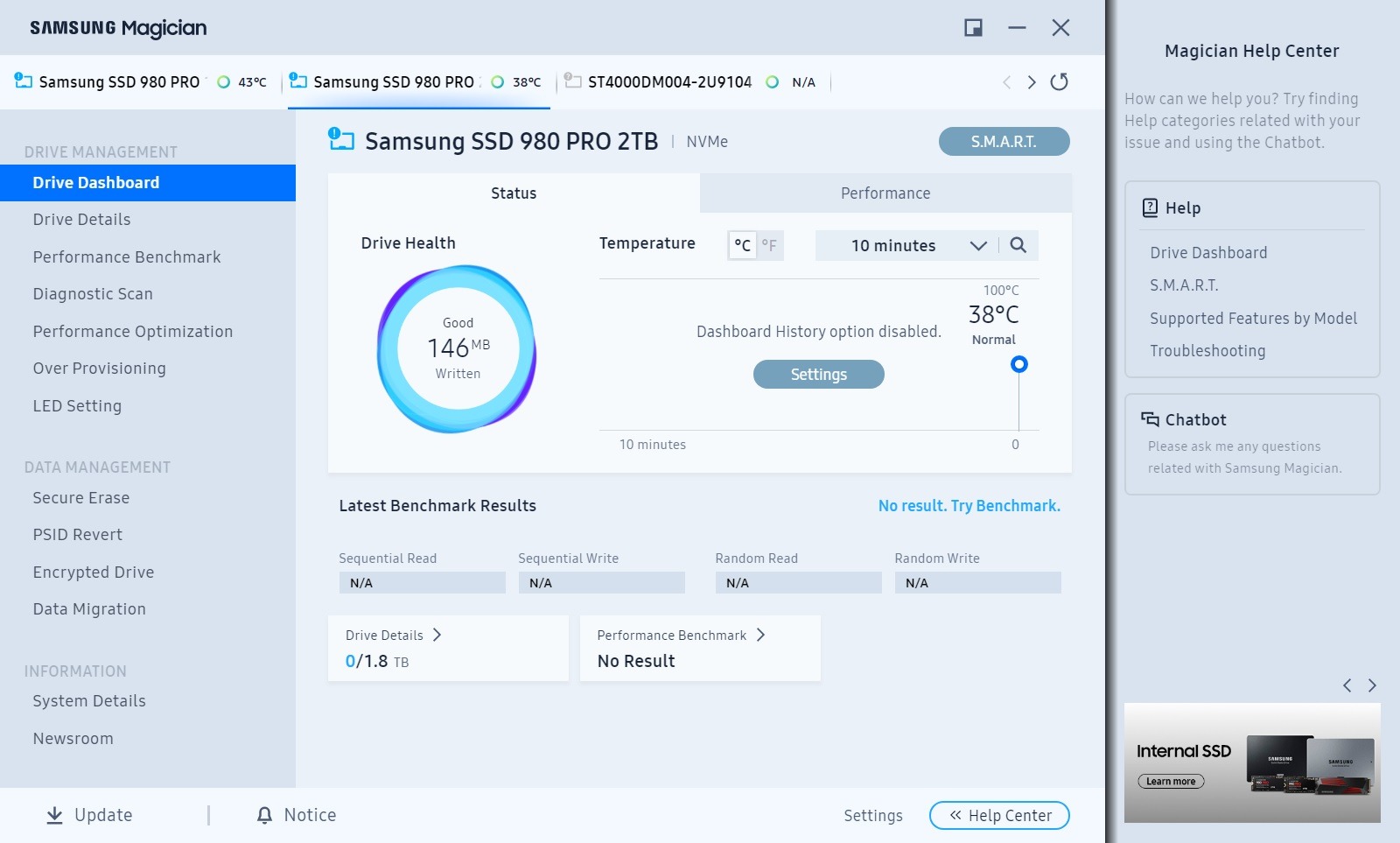1400x843 pixels.
Task: Select the ST4000DM004-2U9104 drive tab
Action: coord(691,82)
